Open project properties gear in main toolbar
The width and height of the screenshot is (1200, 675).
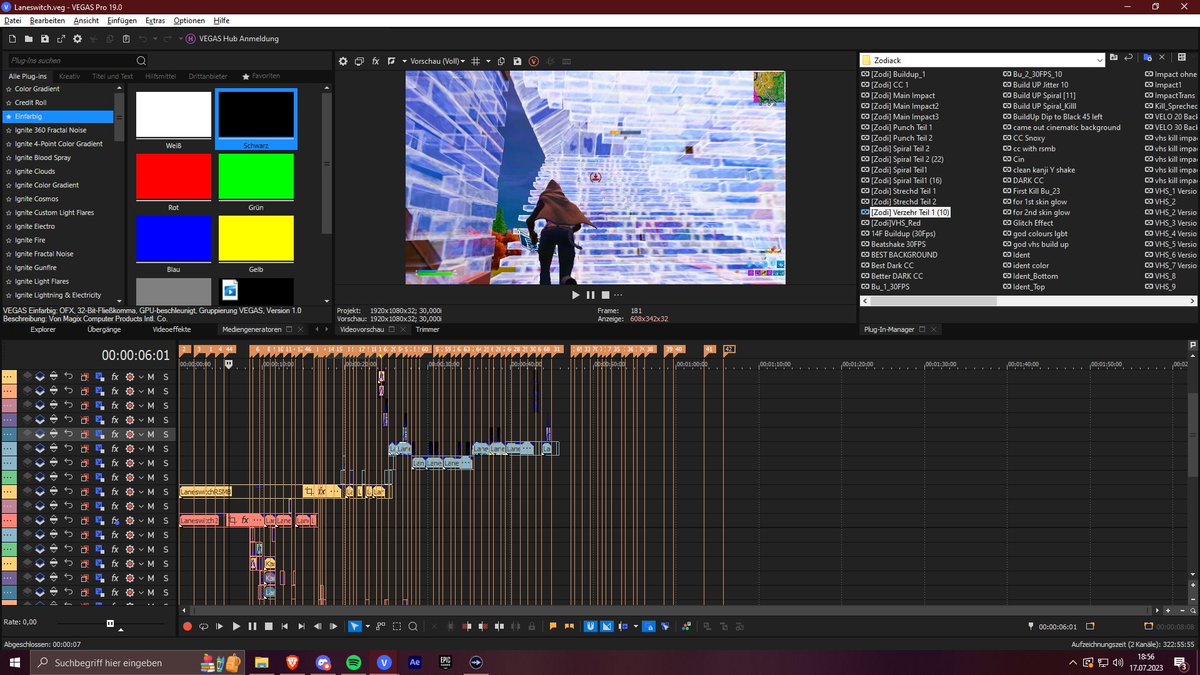tap(77, 38)
